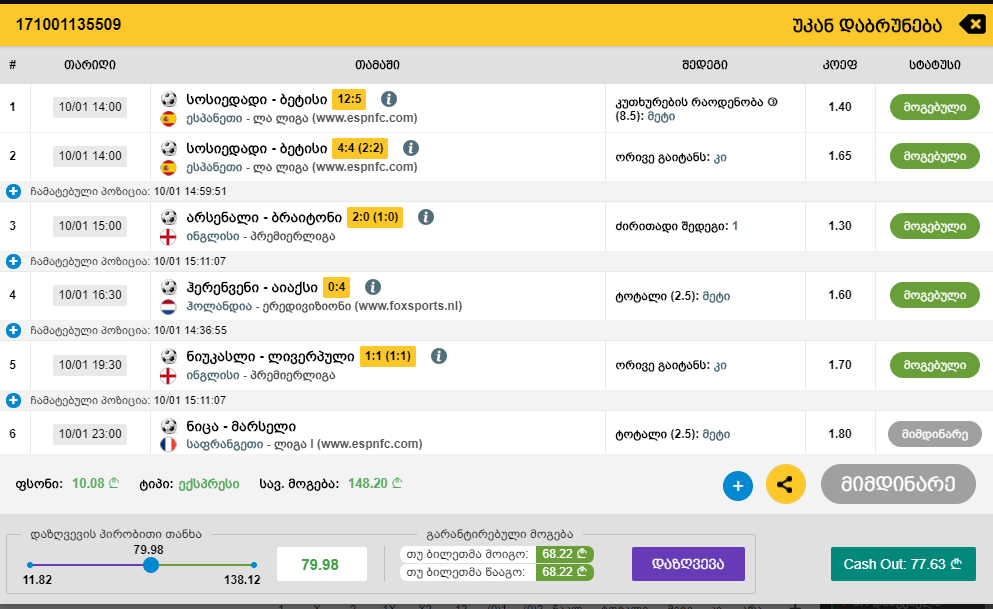
Task: Click ესპანეთი league link in row 1
Action: (214, 118)
